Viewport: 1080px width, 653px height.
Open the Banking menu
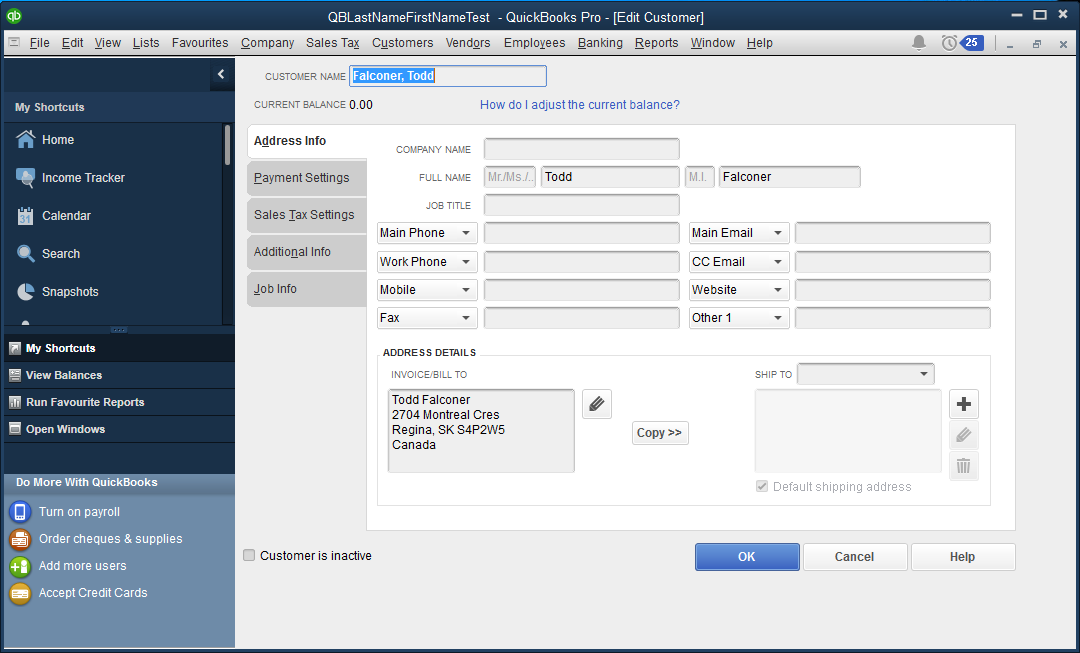click(x=600, y=43)
